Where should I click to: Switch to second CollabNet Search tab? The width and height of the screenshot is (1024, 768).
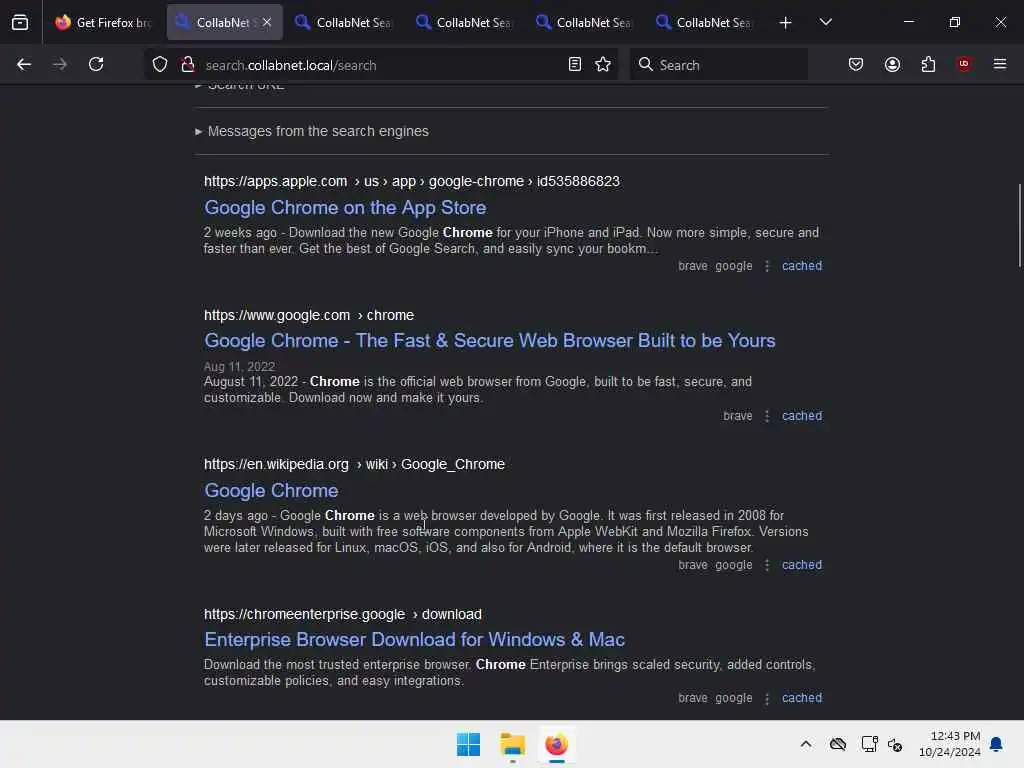[x=344, y=23]
